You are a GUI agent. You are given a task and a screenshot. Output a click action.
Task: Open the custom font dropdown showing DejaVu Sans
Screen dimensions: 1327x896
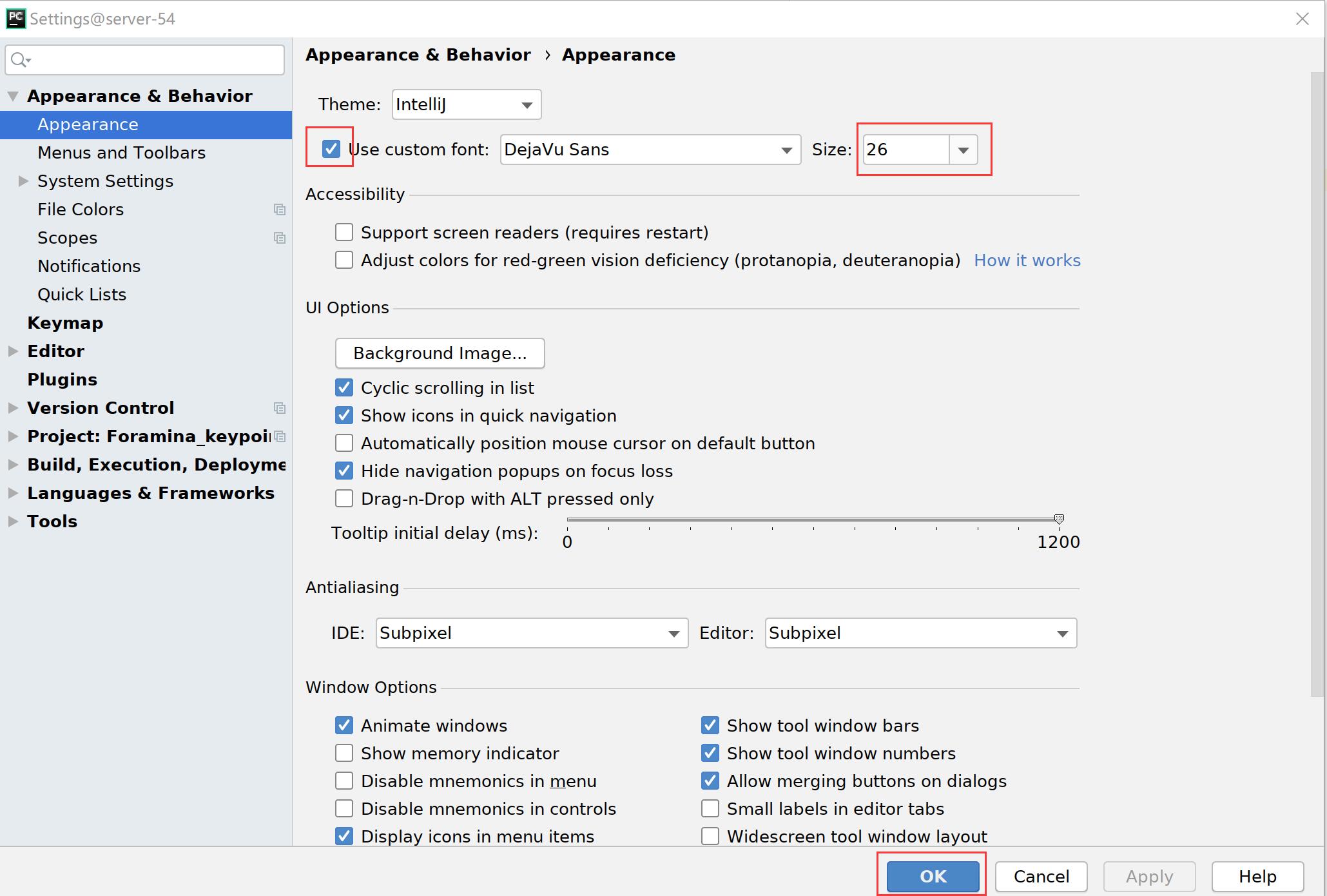tap(786, 149)
